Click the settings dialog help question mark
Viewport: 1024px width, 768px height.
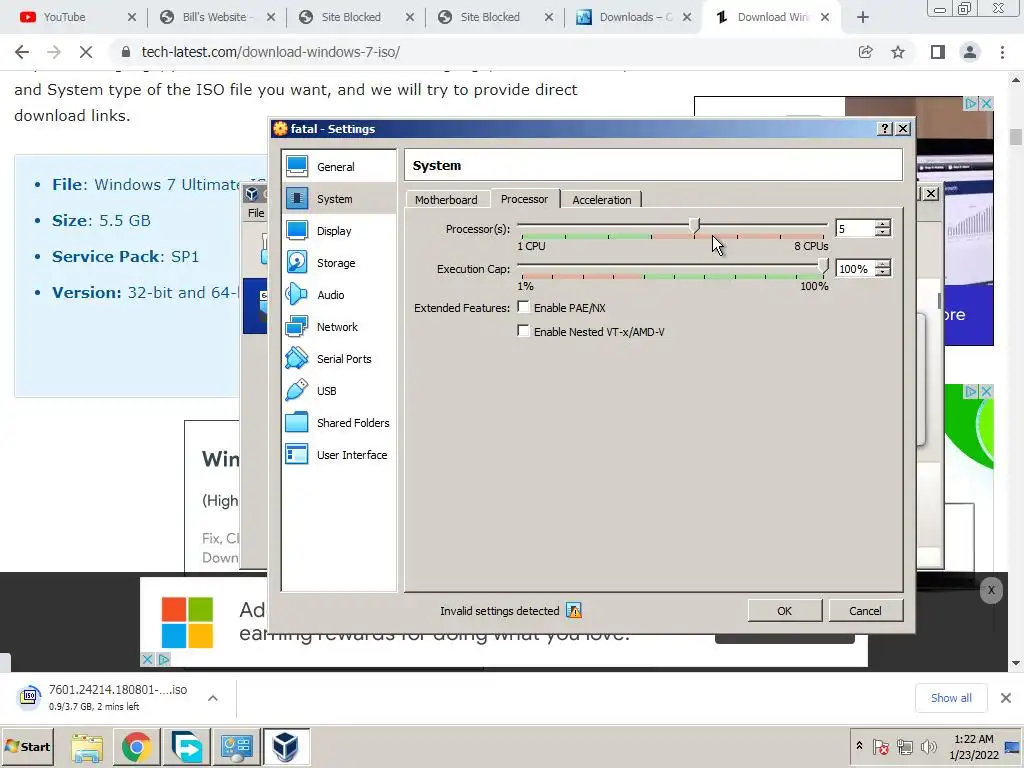click(x=884, y=129)
